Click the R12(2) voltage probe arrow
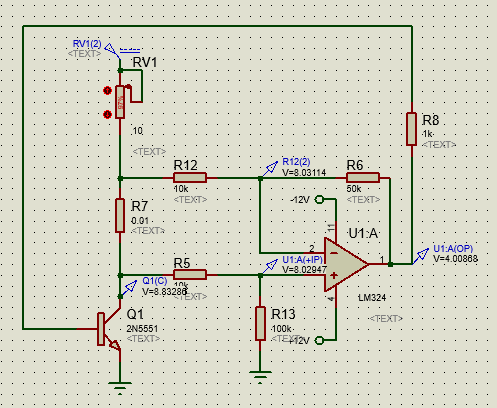497x408 pixels. pyautogui.click(x=270, y=169)
